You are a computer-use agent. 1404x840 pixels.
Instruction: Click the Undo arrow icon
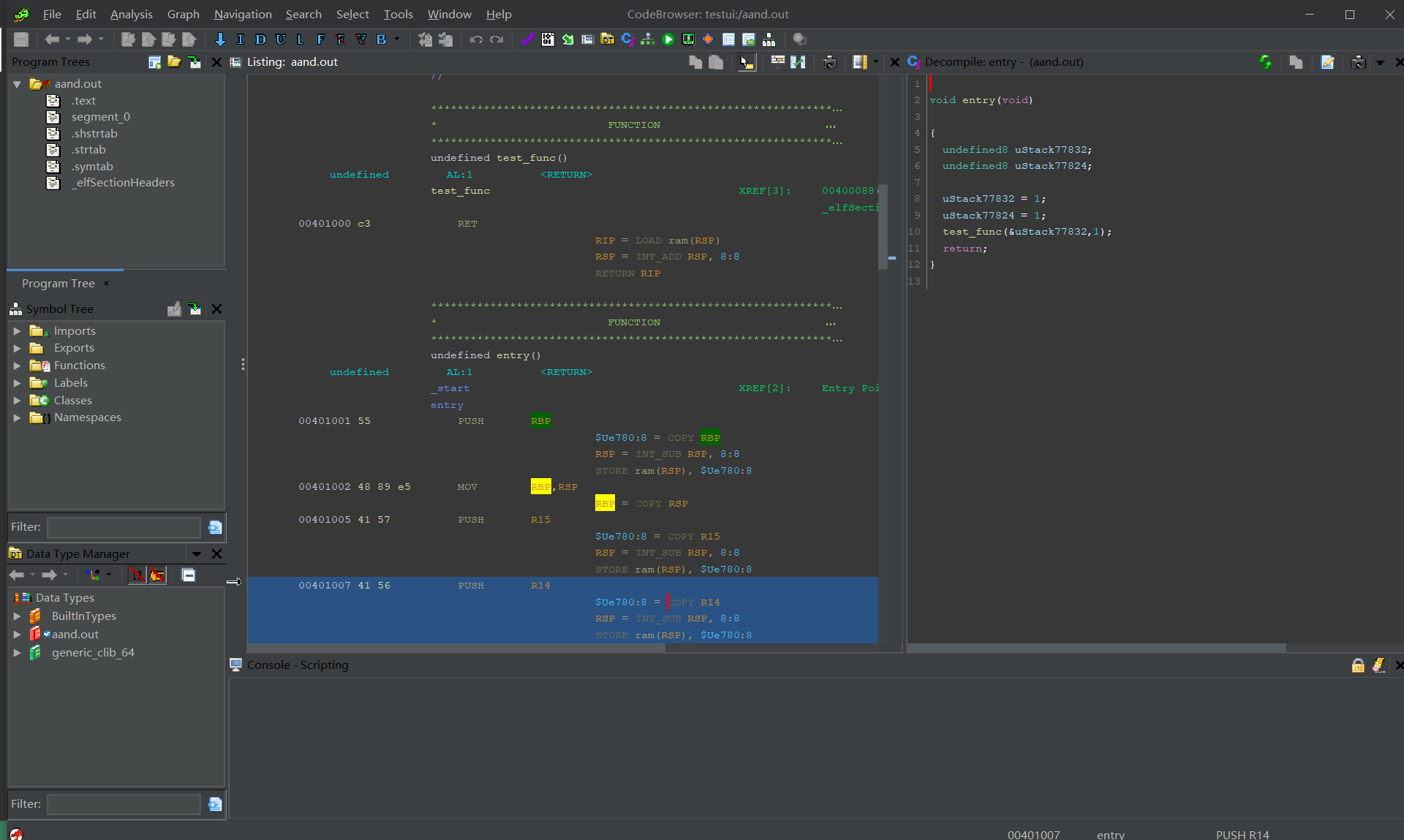point(476,39)
